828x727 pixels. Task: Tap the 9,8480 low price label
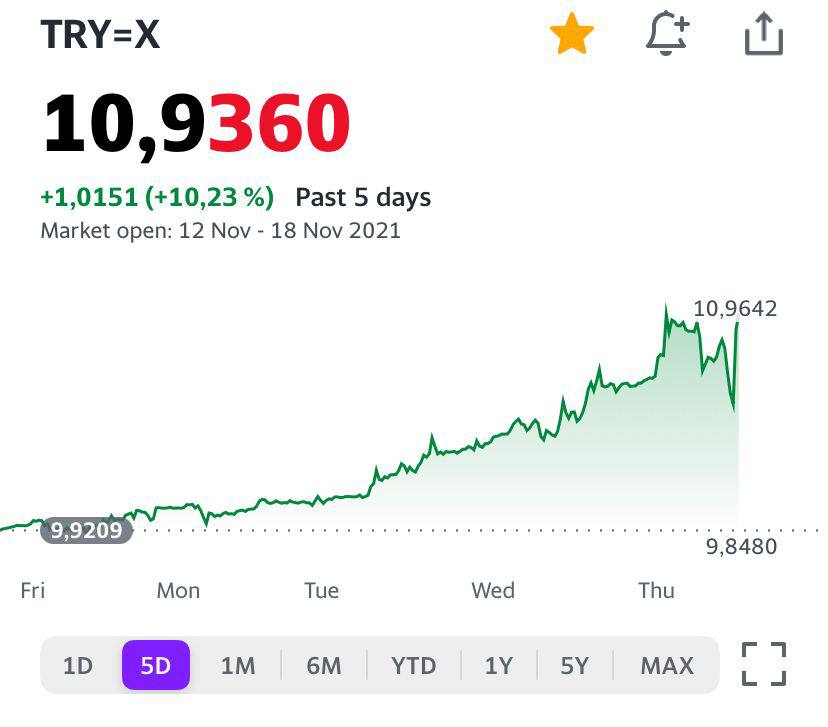point(740,546)
